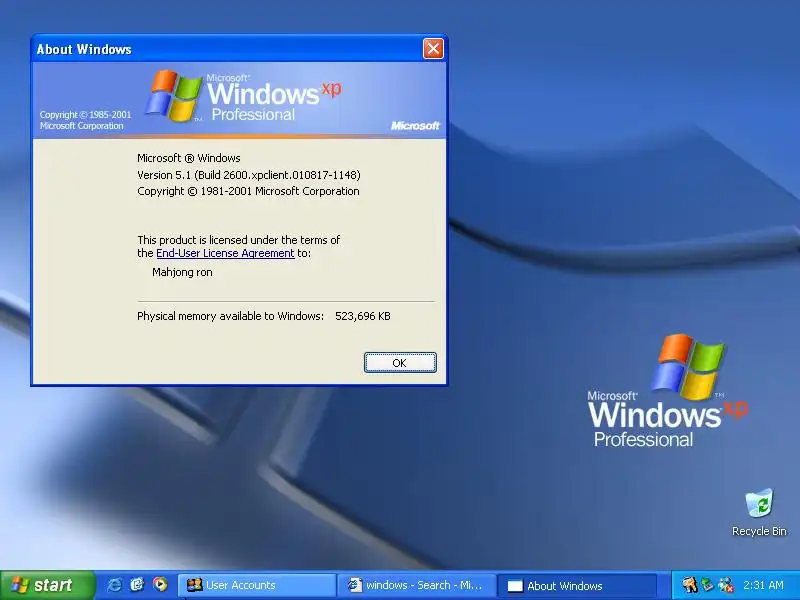Click the network tray icon with red X
800x600 pixels.
tap(726, 585)
